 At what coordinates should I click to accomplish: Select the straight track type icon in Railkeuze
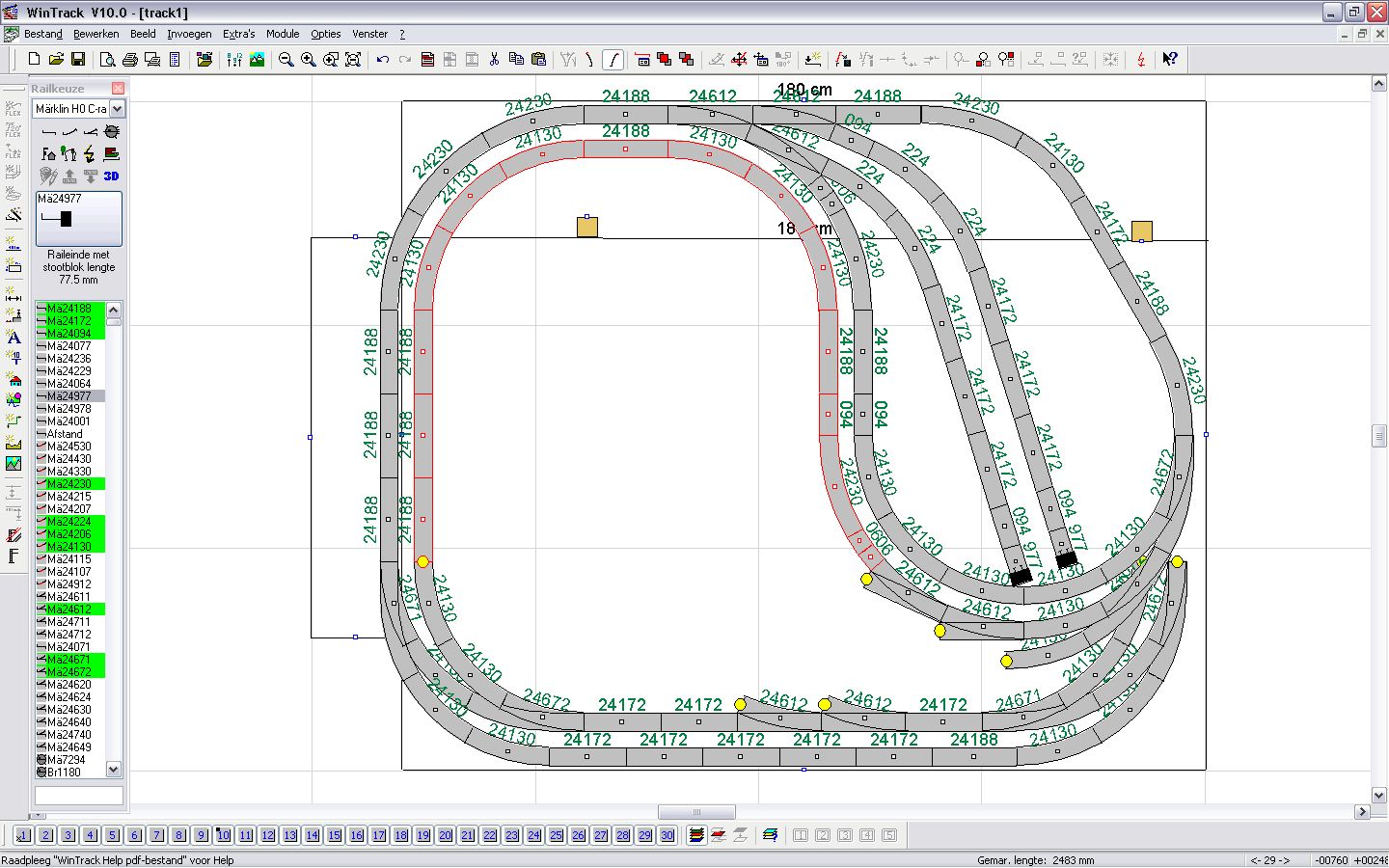pos(48,131)
